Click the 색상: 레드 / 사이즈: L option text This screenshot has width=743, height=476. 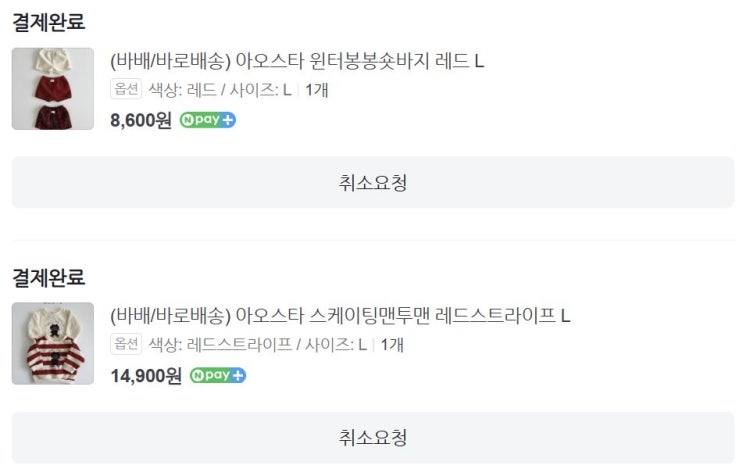tap(220, 90)
